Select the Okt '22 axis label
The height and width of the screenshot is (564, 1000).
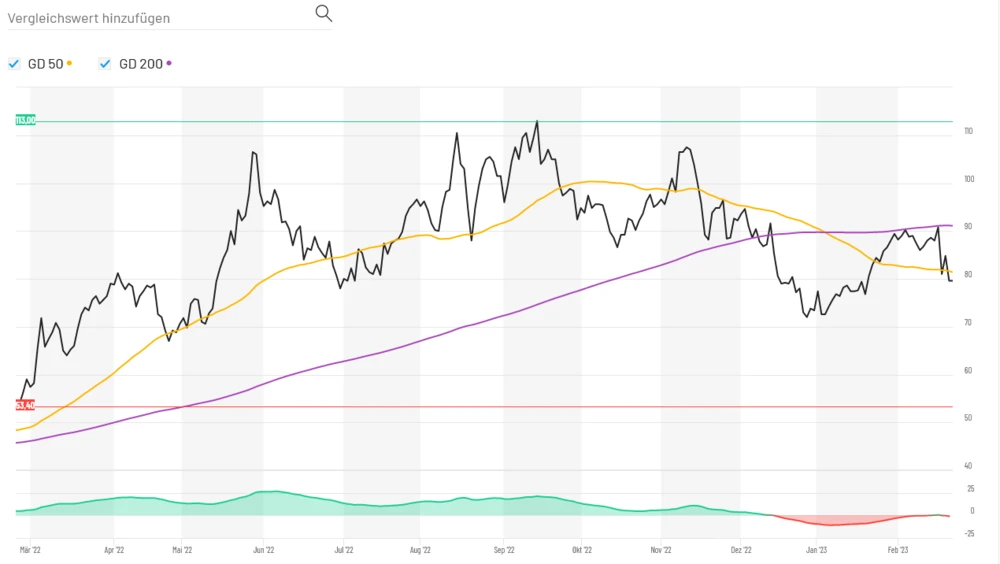click(582, 549)
